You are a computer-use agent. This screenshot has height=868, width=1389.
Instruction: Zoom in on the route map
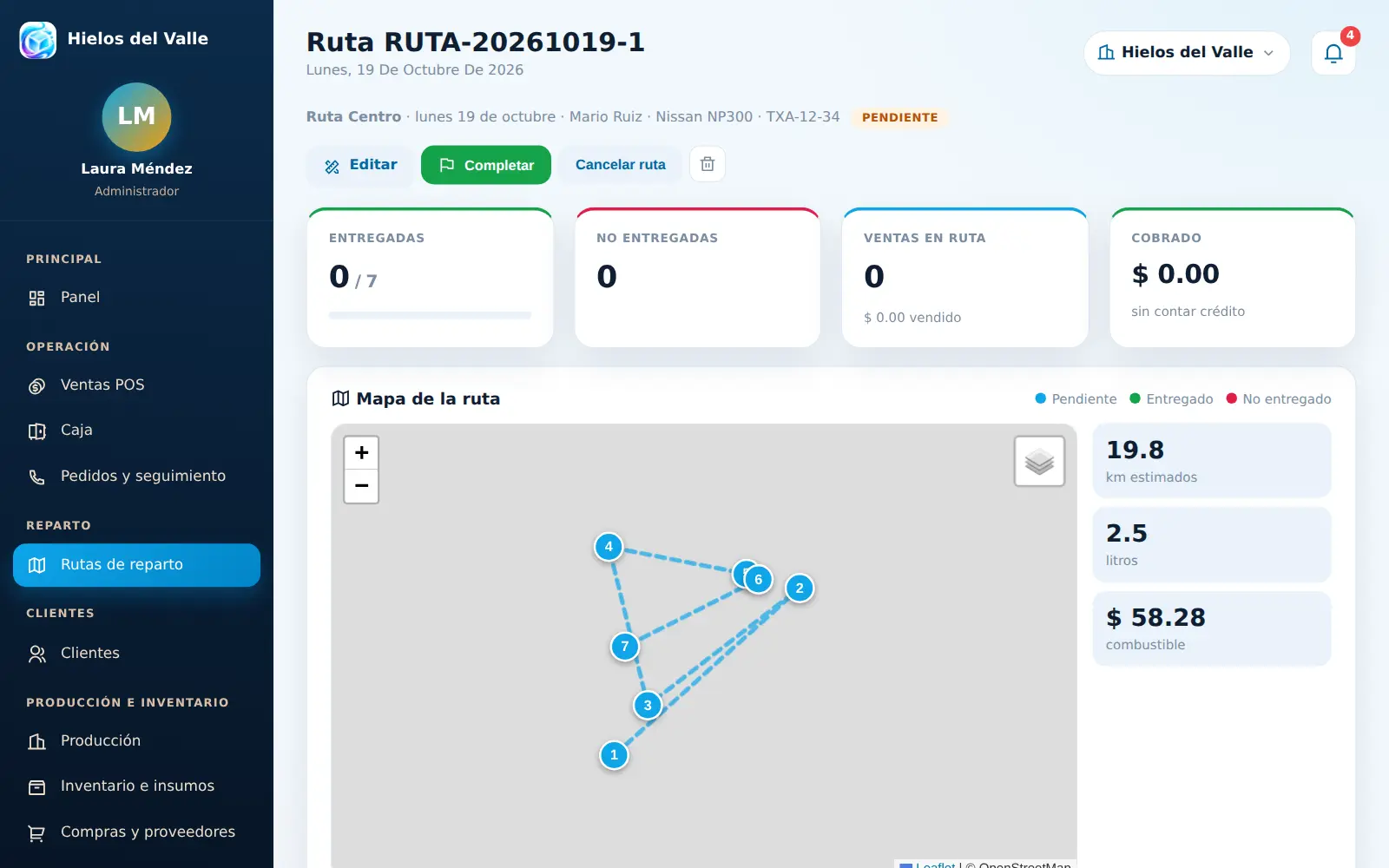[361, 453]
